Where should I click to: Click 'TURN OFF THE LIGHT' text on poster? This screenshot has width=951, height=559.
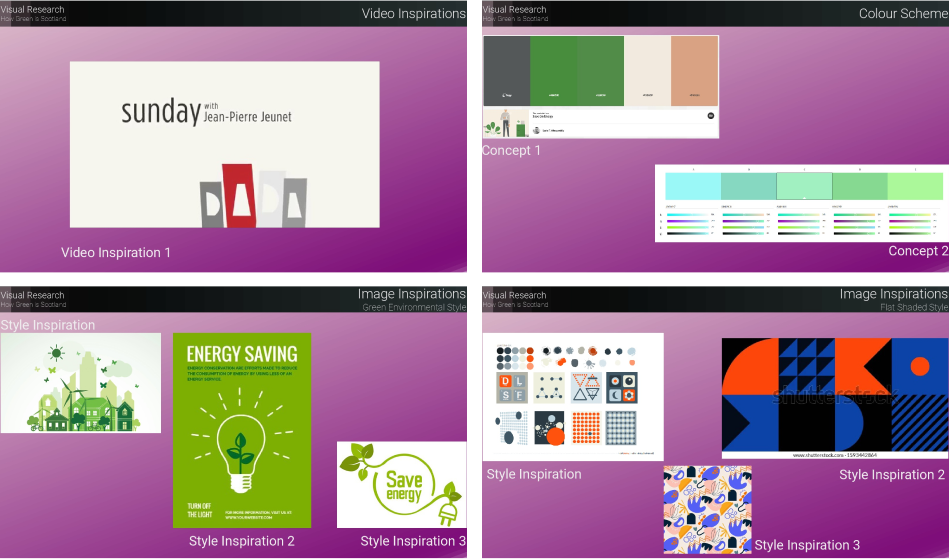200,510
